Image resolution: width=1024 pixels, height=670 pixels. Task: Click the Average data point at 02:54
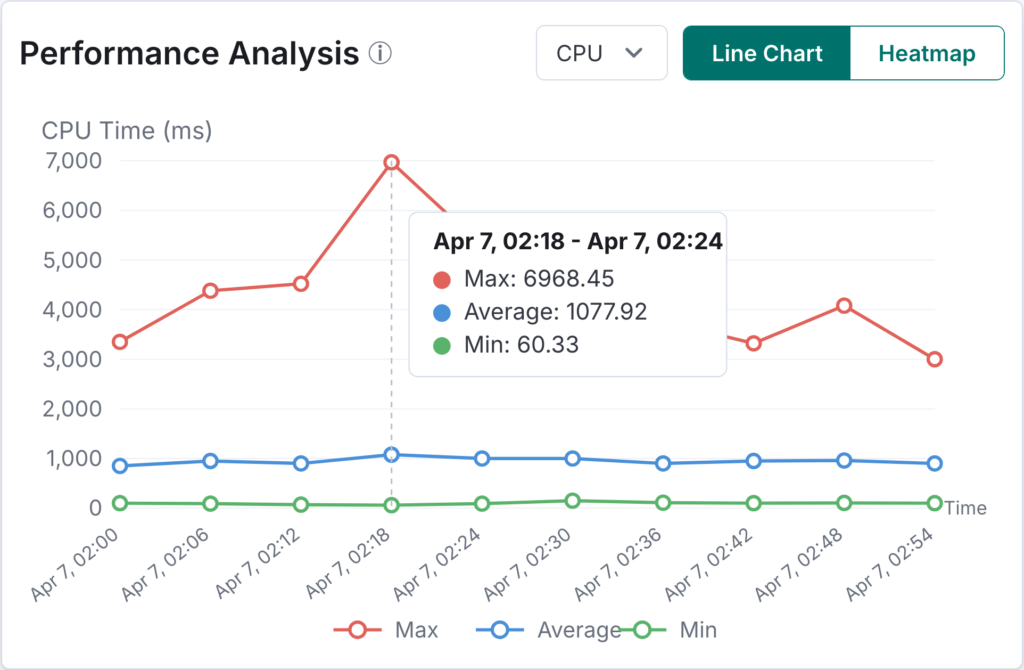click(935, 464)
